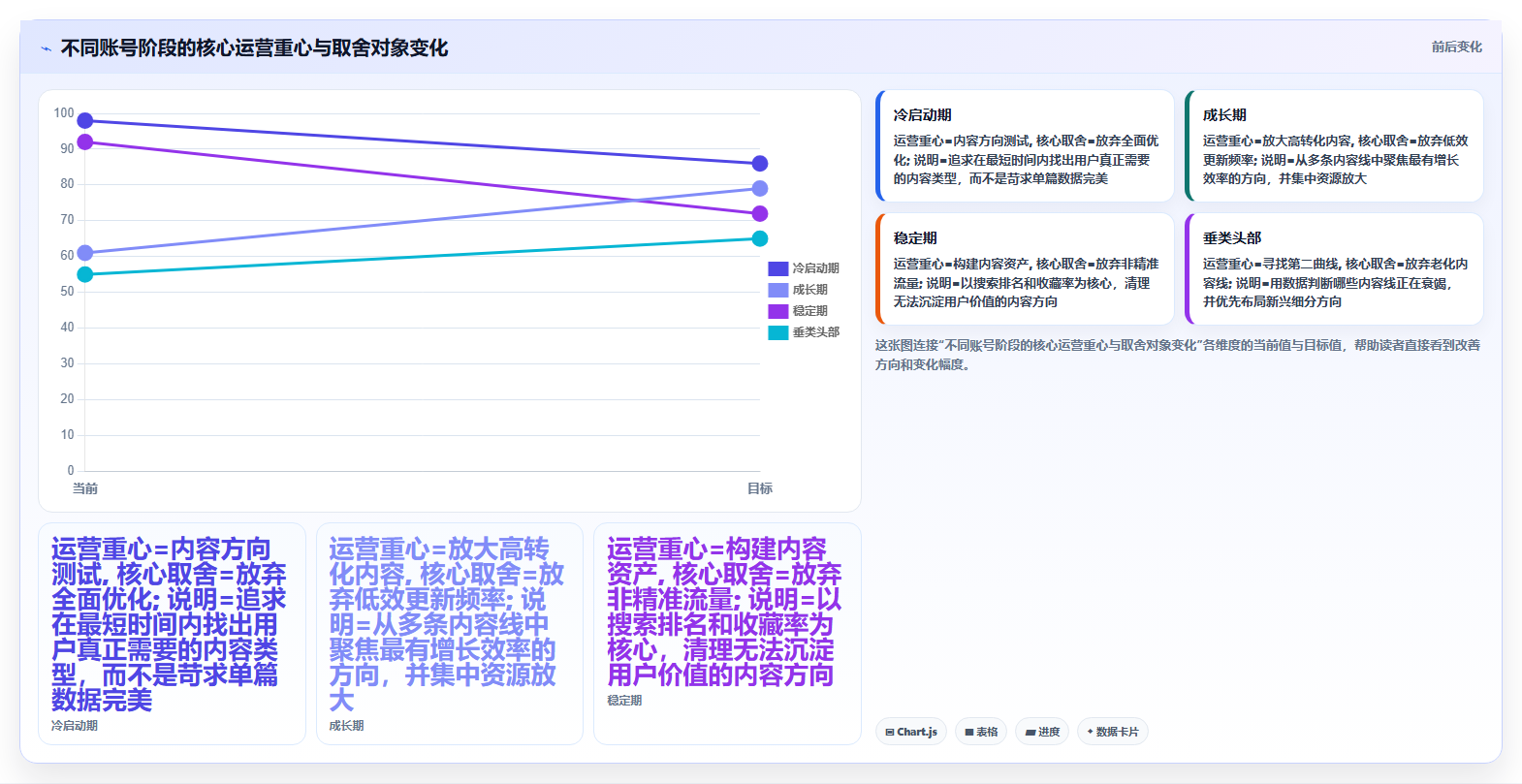Open the 成长期 card with green border
The image size is (1522, 784).
tap(1334, 146)
